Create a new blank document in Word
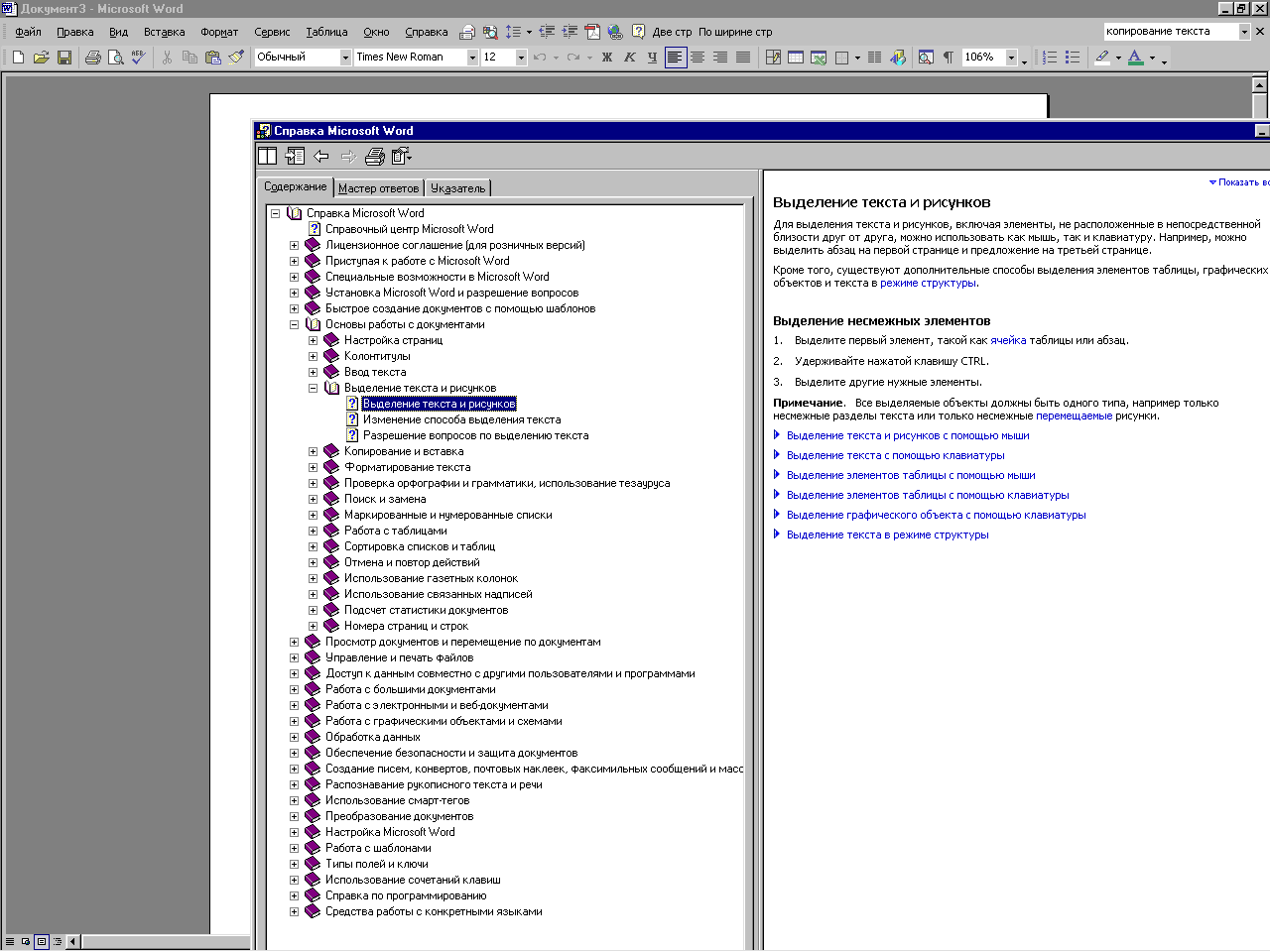Screen dimensions: 1270x952 point(18,58)
